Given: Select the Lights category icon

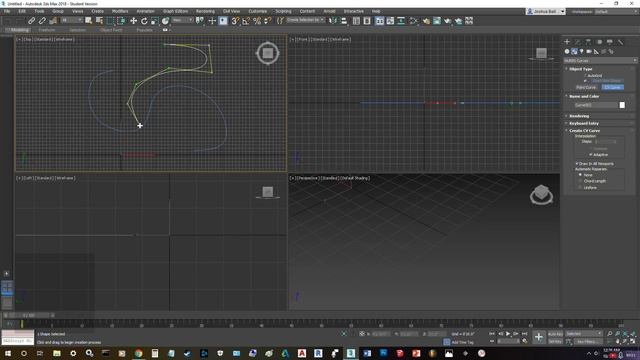Looking at the screenshot, I should click(x=582, y=51).
